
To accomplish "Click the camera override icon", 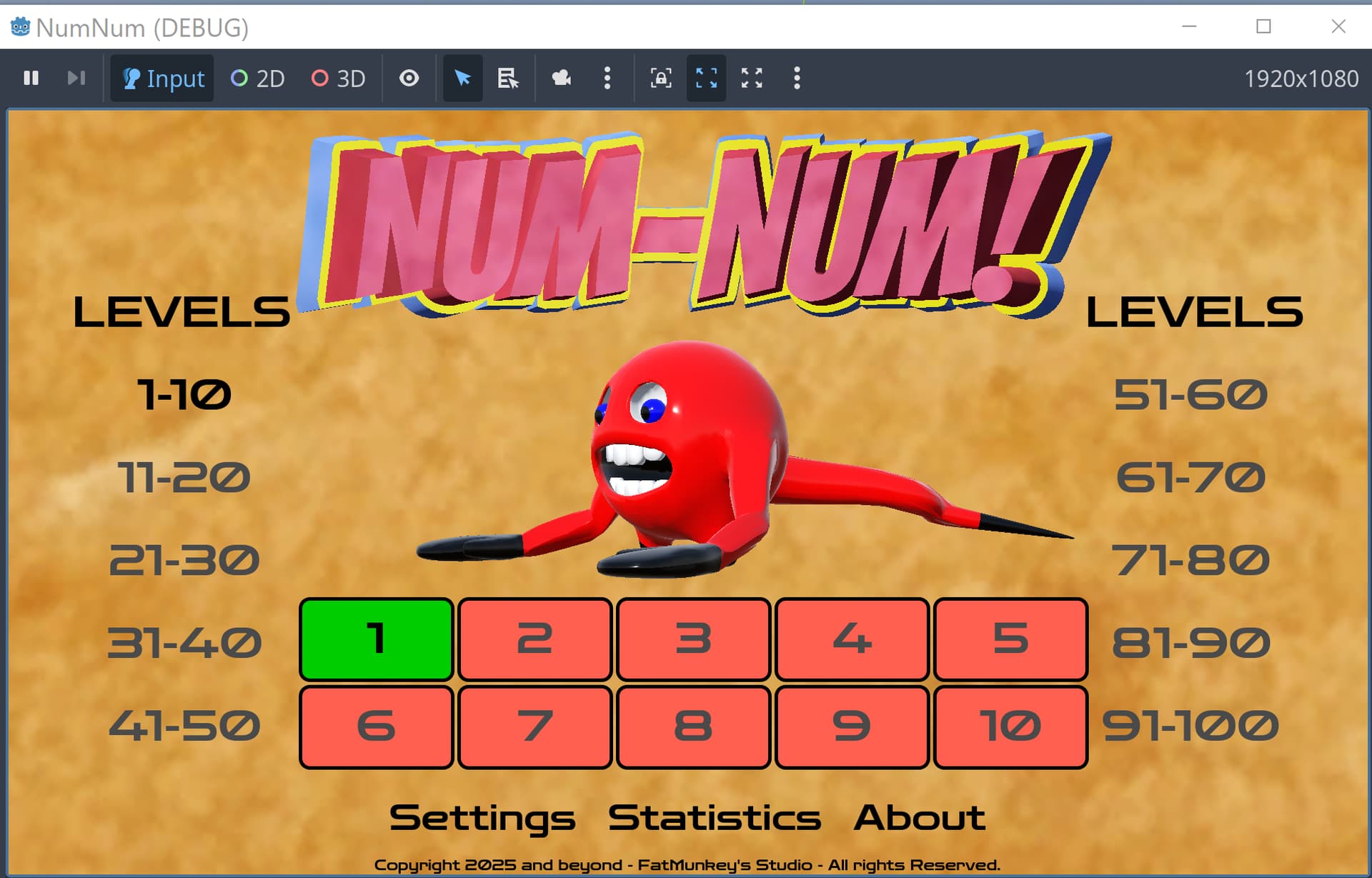I will 562,78.
